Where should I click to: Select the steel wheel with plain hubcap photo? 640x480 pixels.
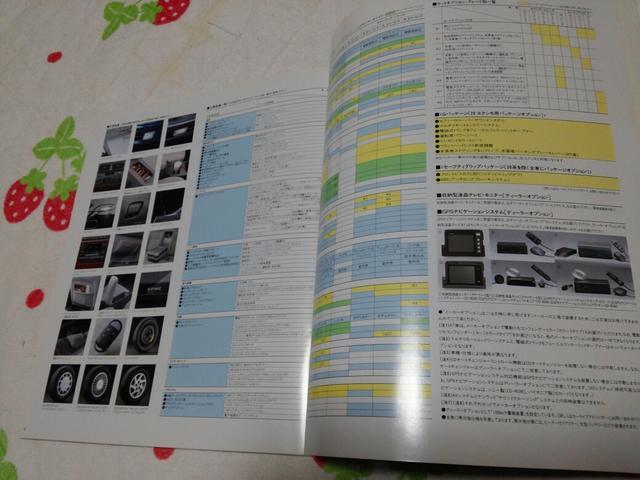(x=62, y=384)
